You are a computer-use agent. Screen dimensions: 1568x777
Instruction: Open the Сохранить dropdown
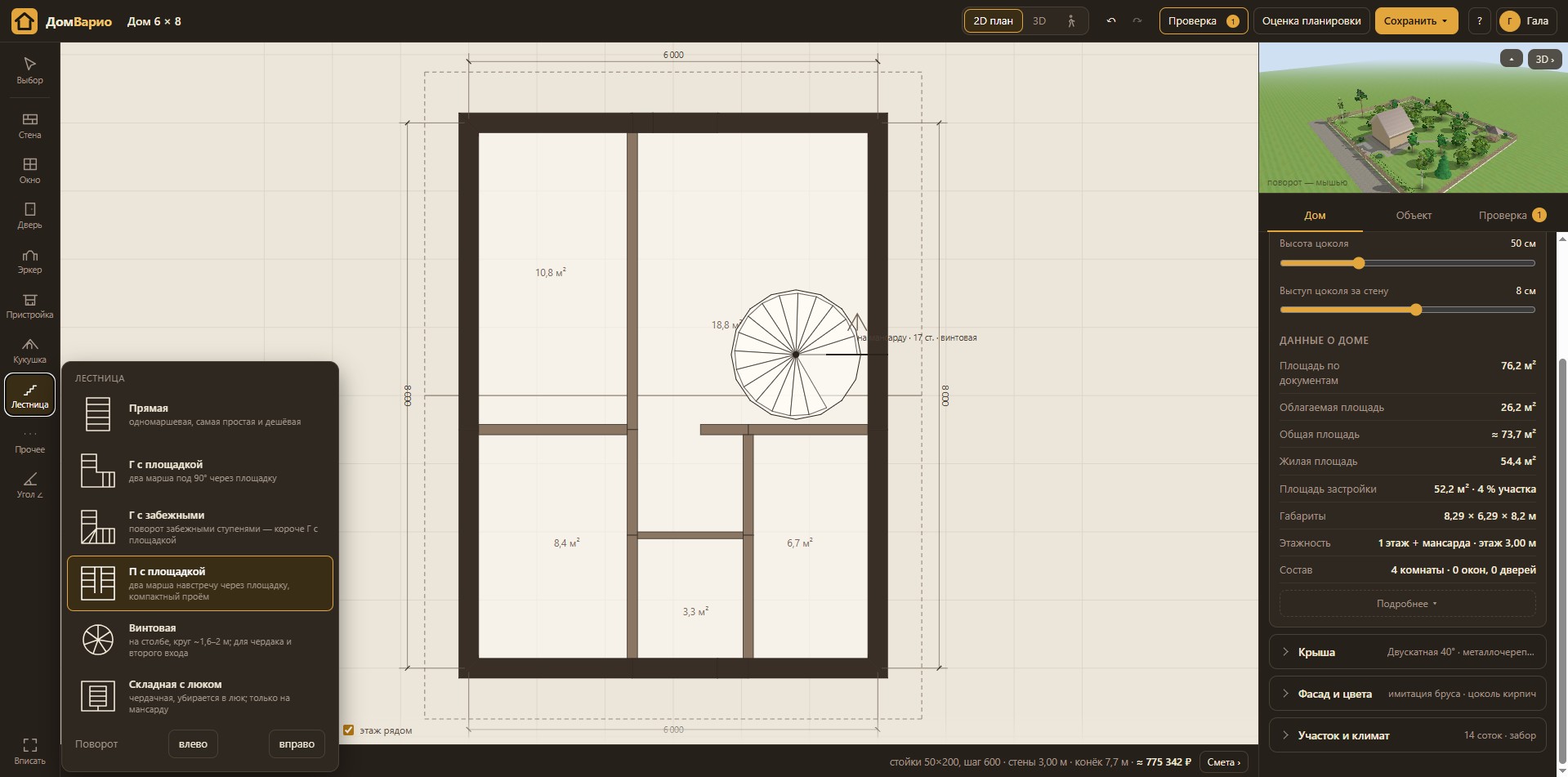pos(1416,21)
